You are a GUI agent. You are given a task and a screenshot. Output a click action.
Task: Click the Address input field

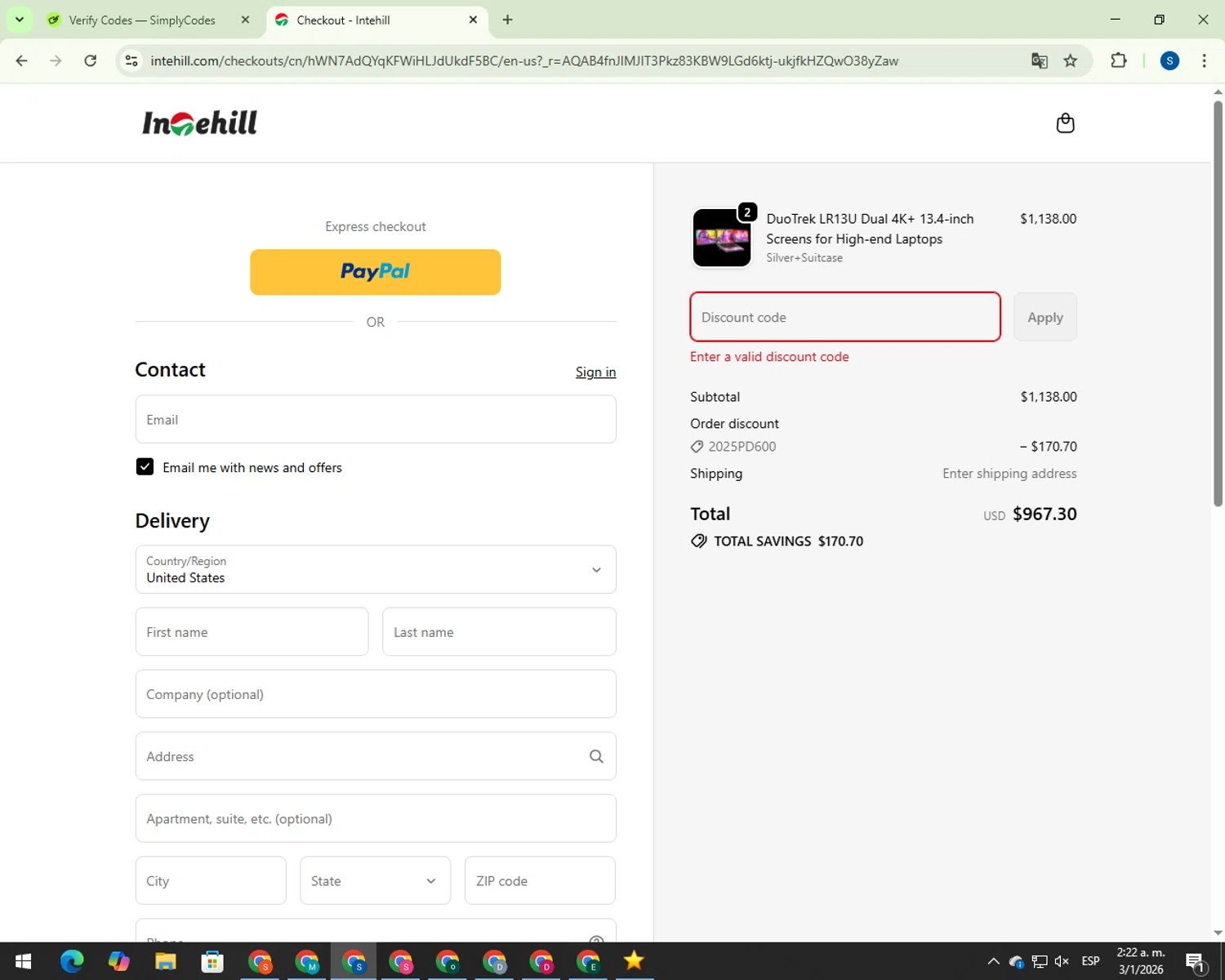point(376,756)
